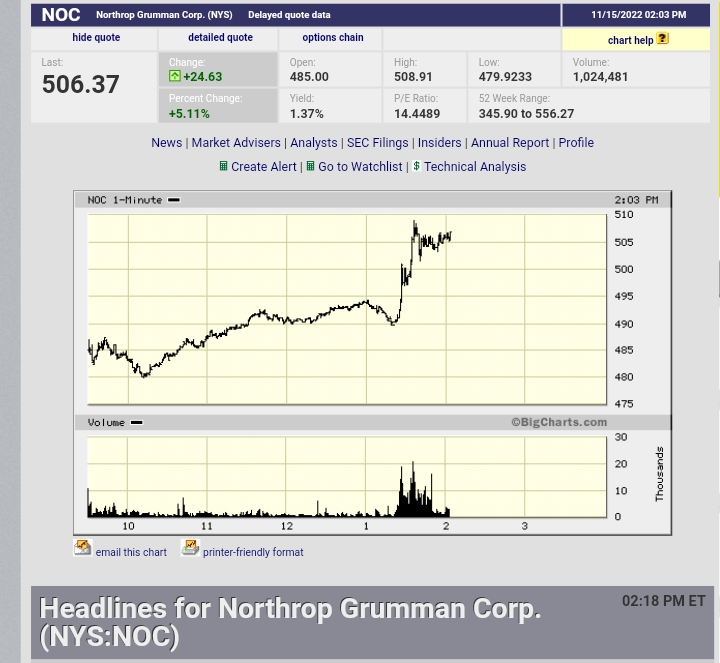This screenshot has height=663, width=720.
Task: Click the P/E ratio 14.4489
Action: point(417,113)
